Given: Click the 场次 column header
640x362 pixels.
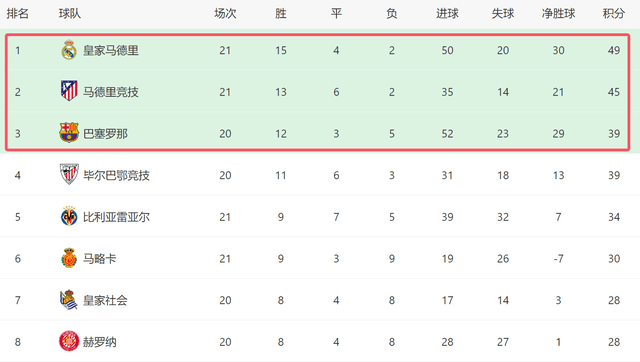Looking at the screenshot, I should coord(225,14).
